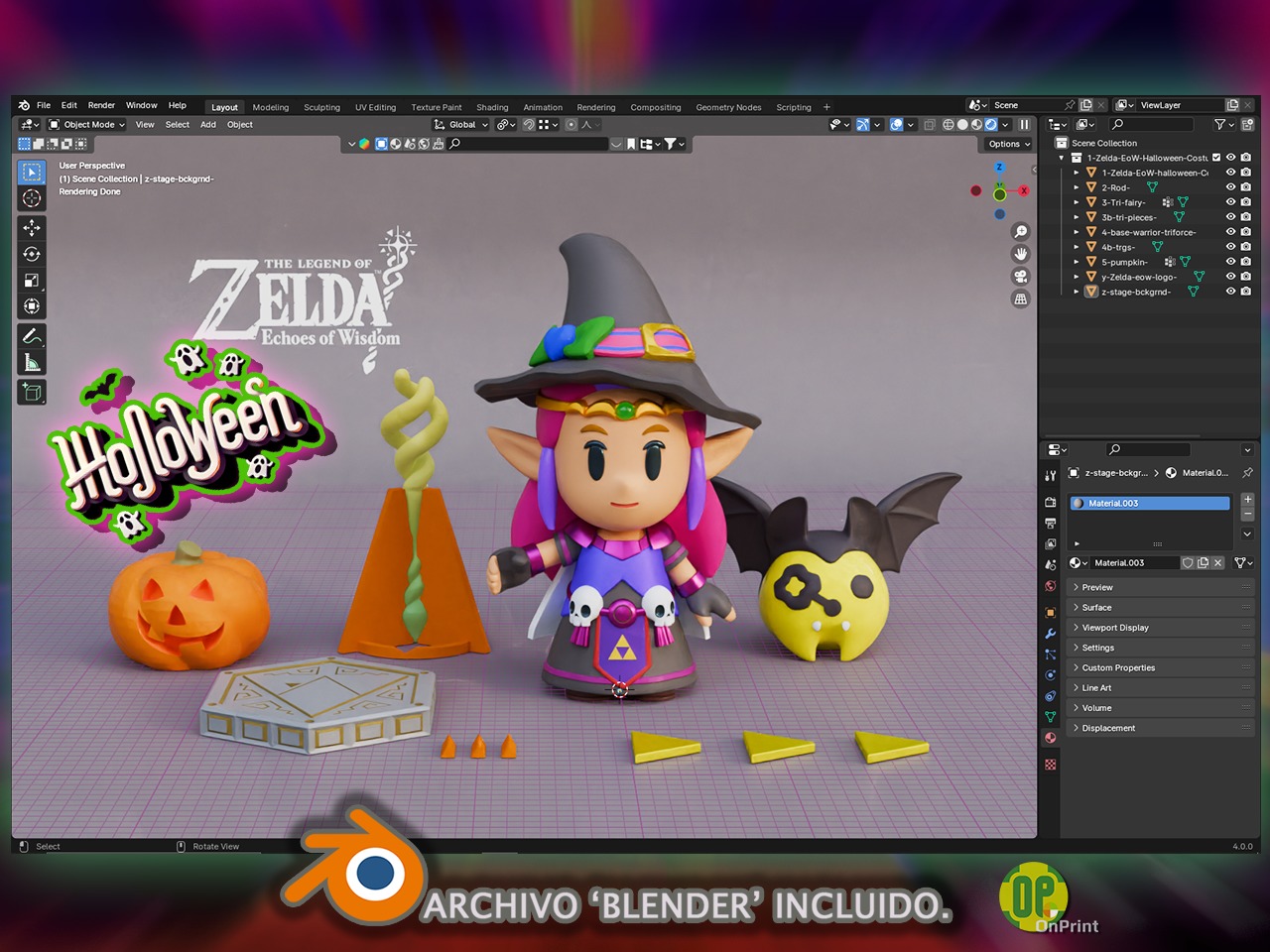Switch to the Sculpting workspace tab
This screenshot has height=952, width=1270.
321,107
